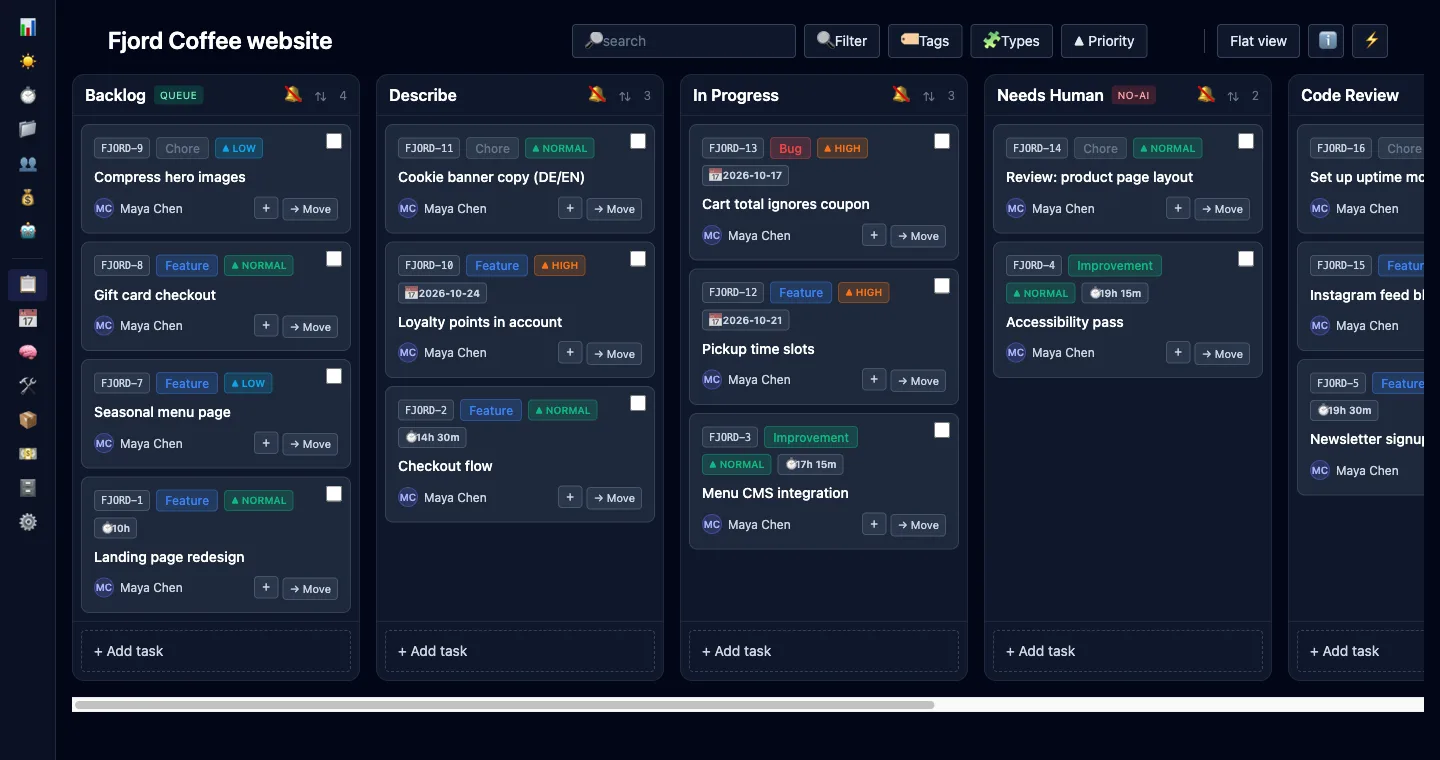Screen dimensions: 1440x760
Task: Click the plus button on Seasonal menu page
Action: [266, 443]
